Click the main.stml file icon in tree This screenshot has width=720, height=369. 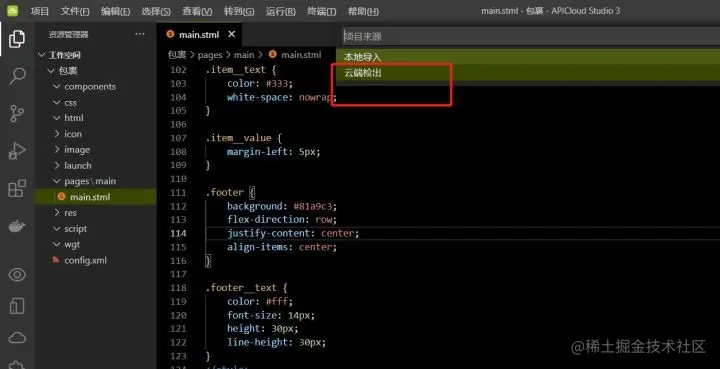[62, 196]
